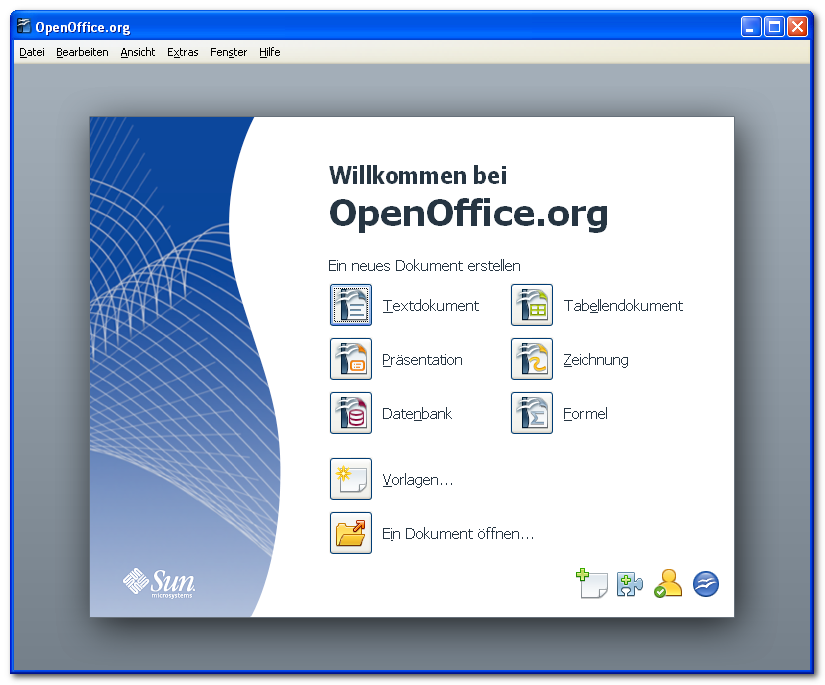Close the OpenOffice.org window
The width and height of the screenshot is (825, 685).
797,26
